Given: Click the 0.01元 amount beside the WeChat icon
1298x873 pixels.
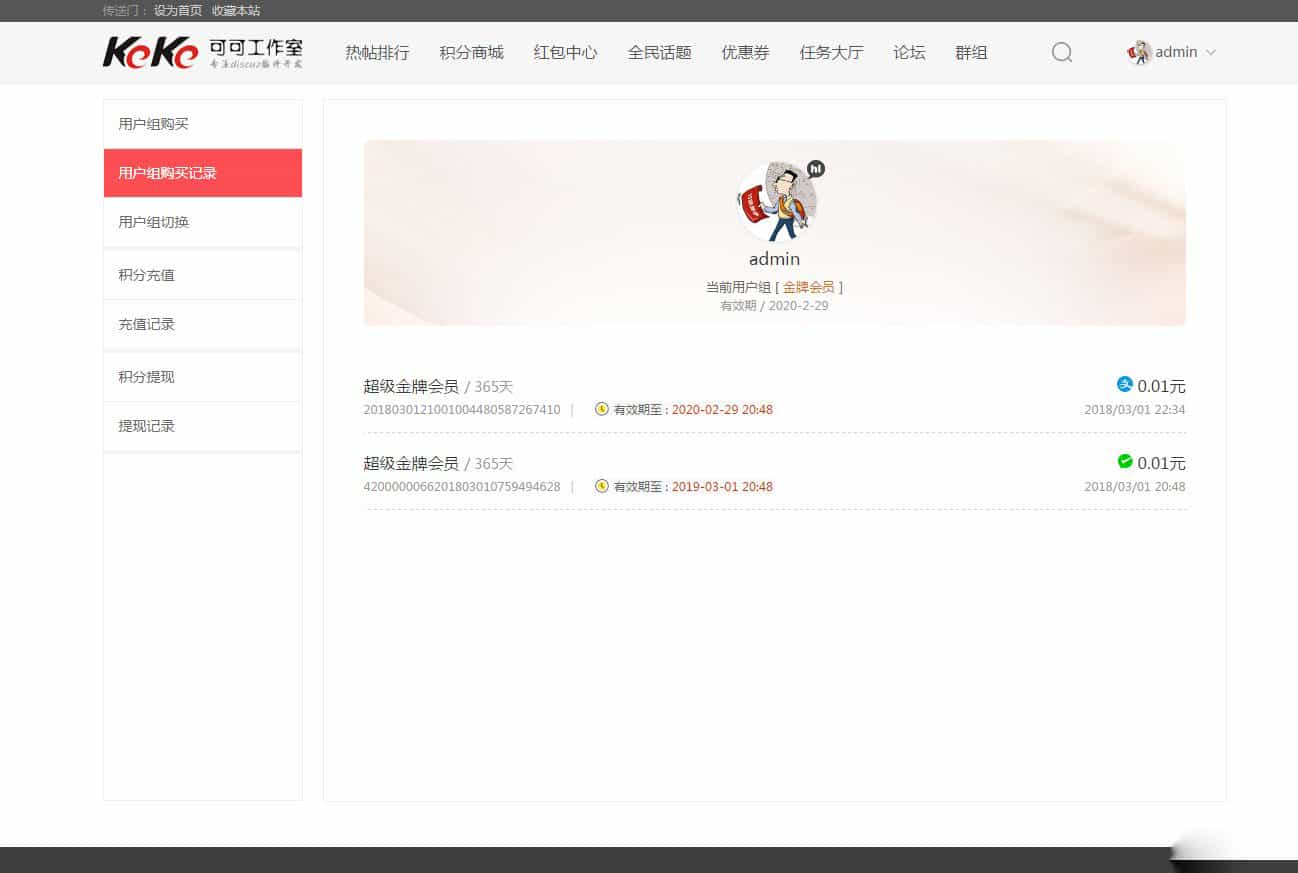Looking at the screenshot, I should click(1161, 463).
